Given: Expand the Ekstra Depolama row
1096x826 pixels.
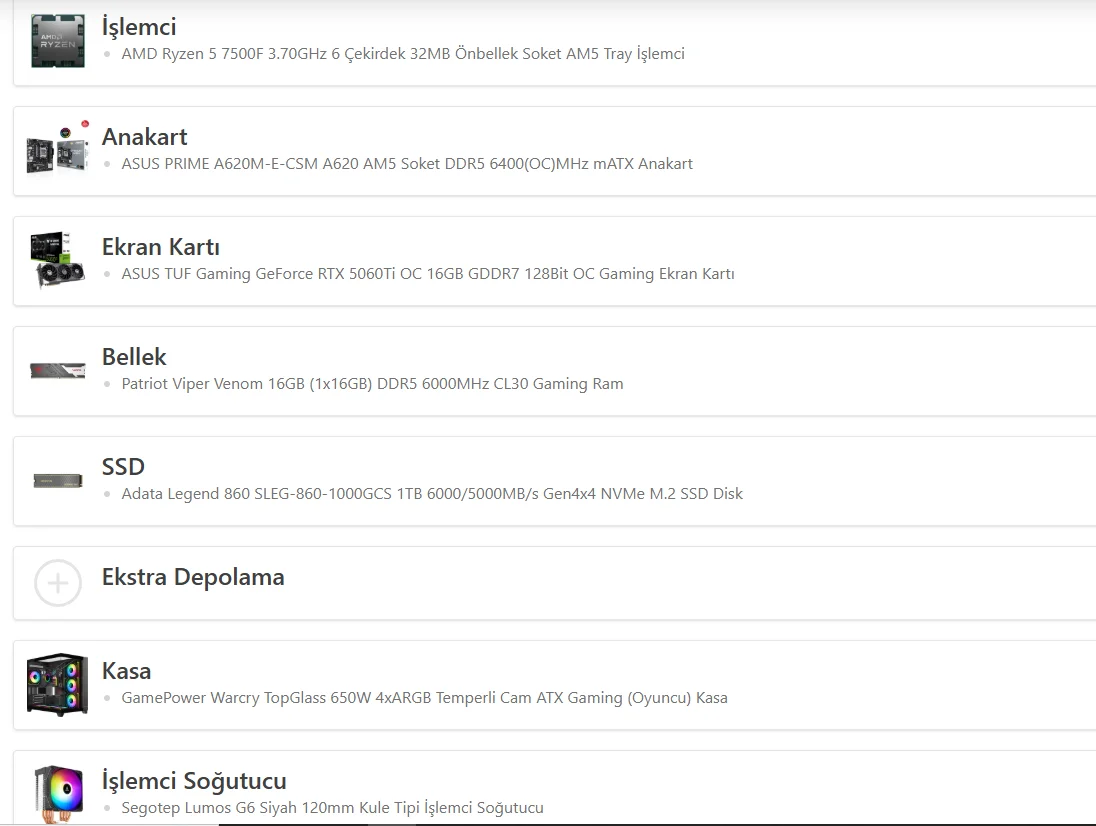Looking at the screenshot, I should coord(193,577).
